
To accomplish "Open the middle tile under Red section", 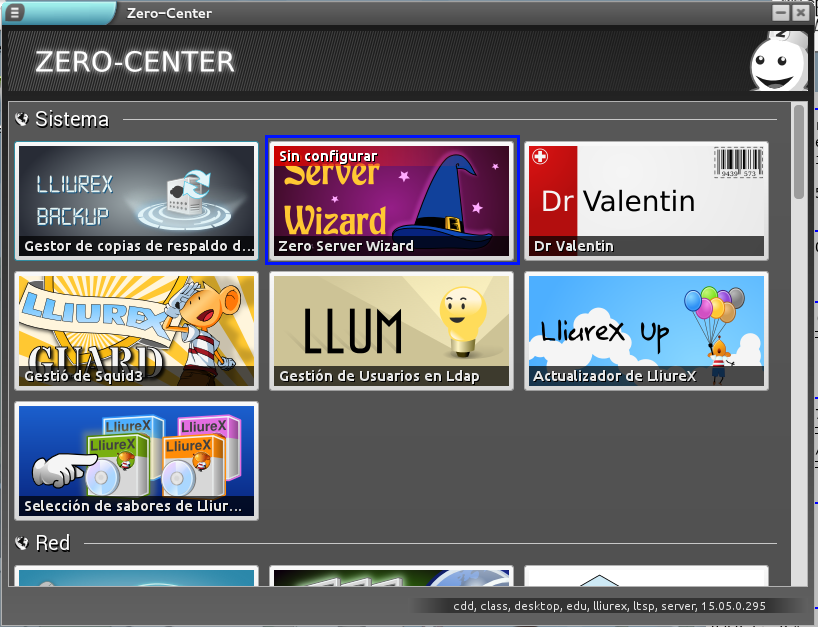I will coord(392,576).
